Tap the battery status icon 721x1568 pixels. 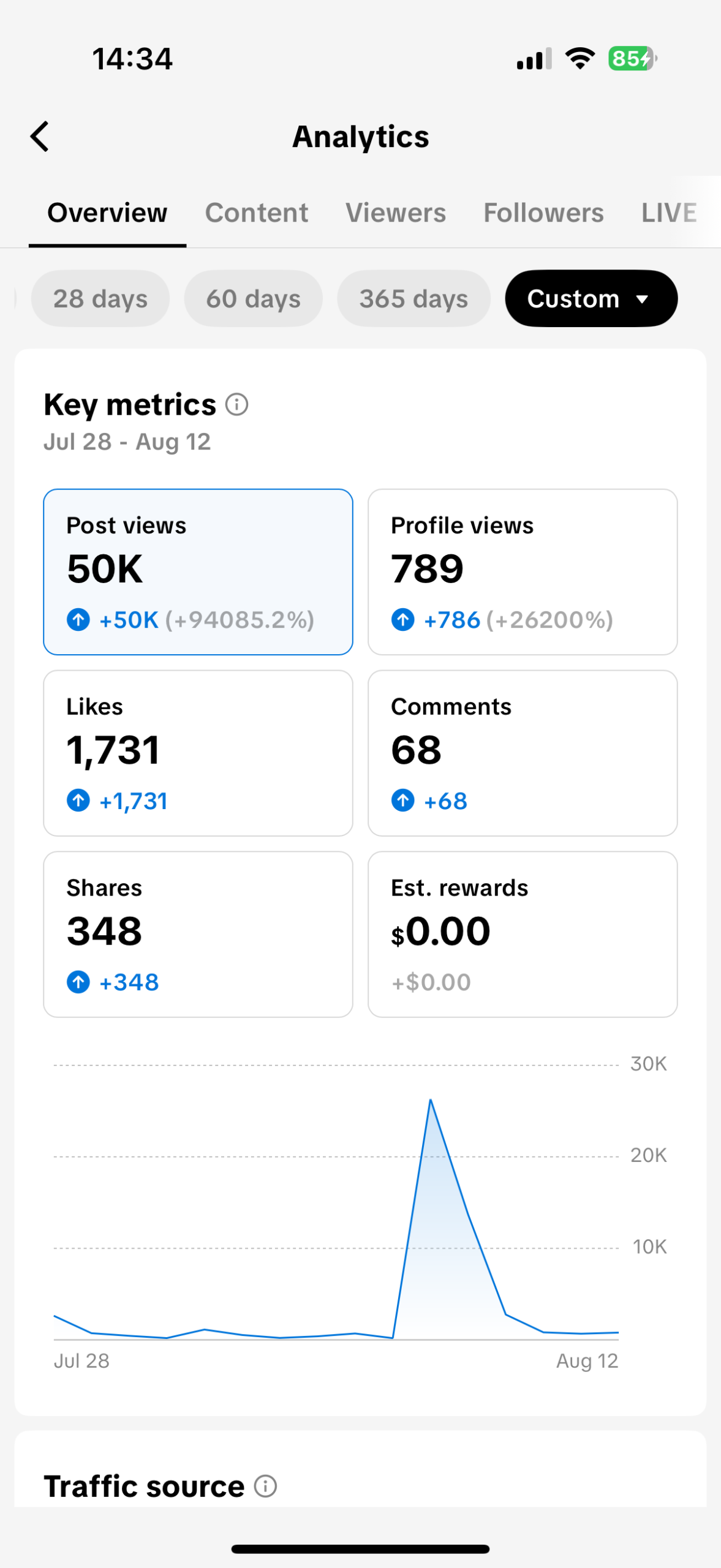633,59
